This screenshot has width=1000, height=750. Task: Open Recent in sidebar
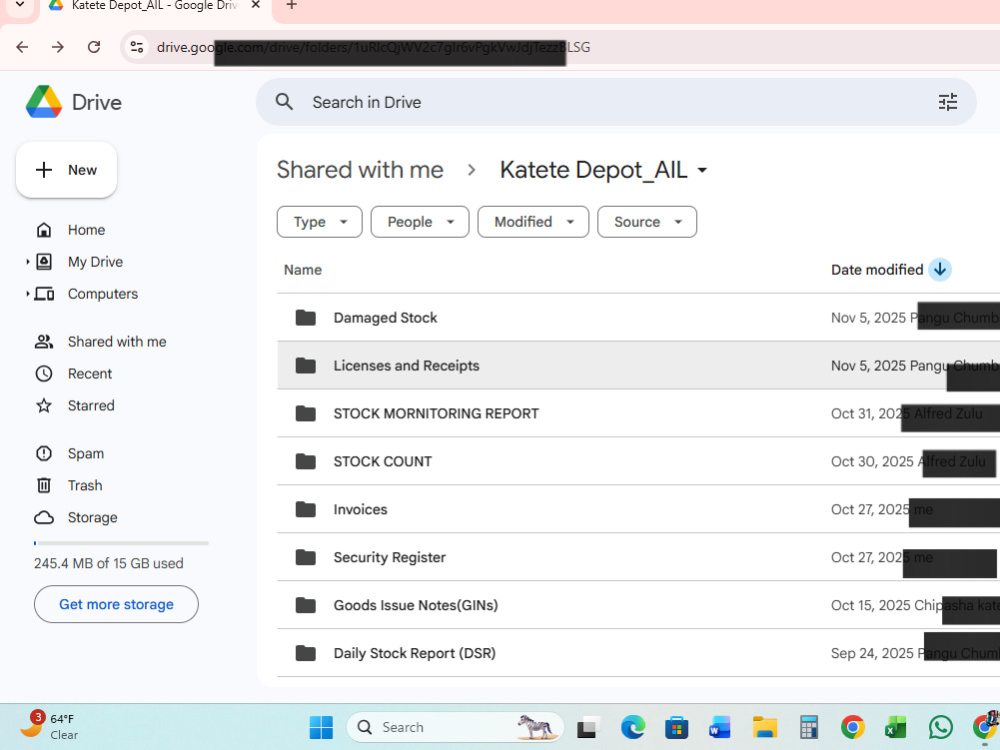click(x=90, y=374)
